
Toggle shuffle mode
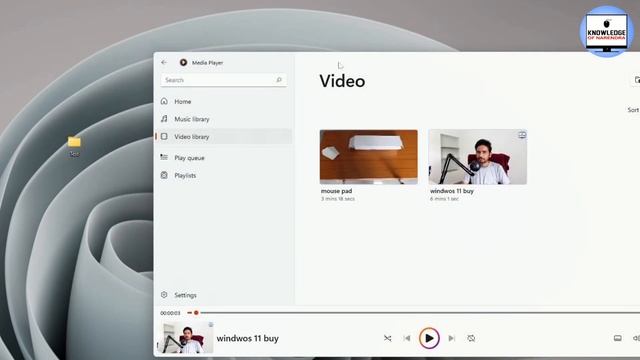[387, 338]
